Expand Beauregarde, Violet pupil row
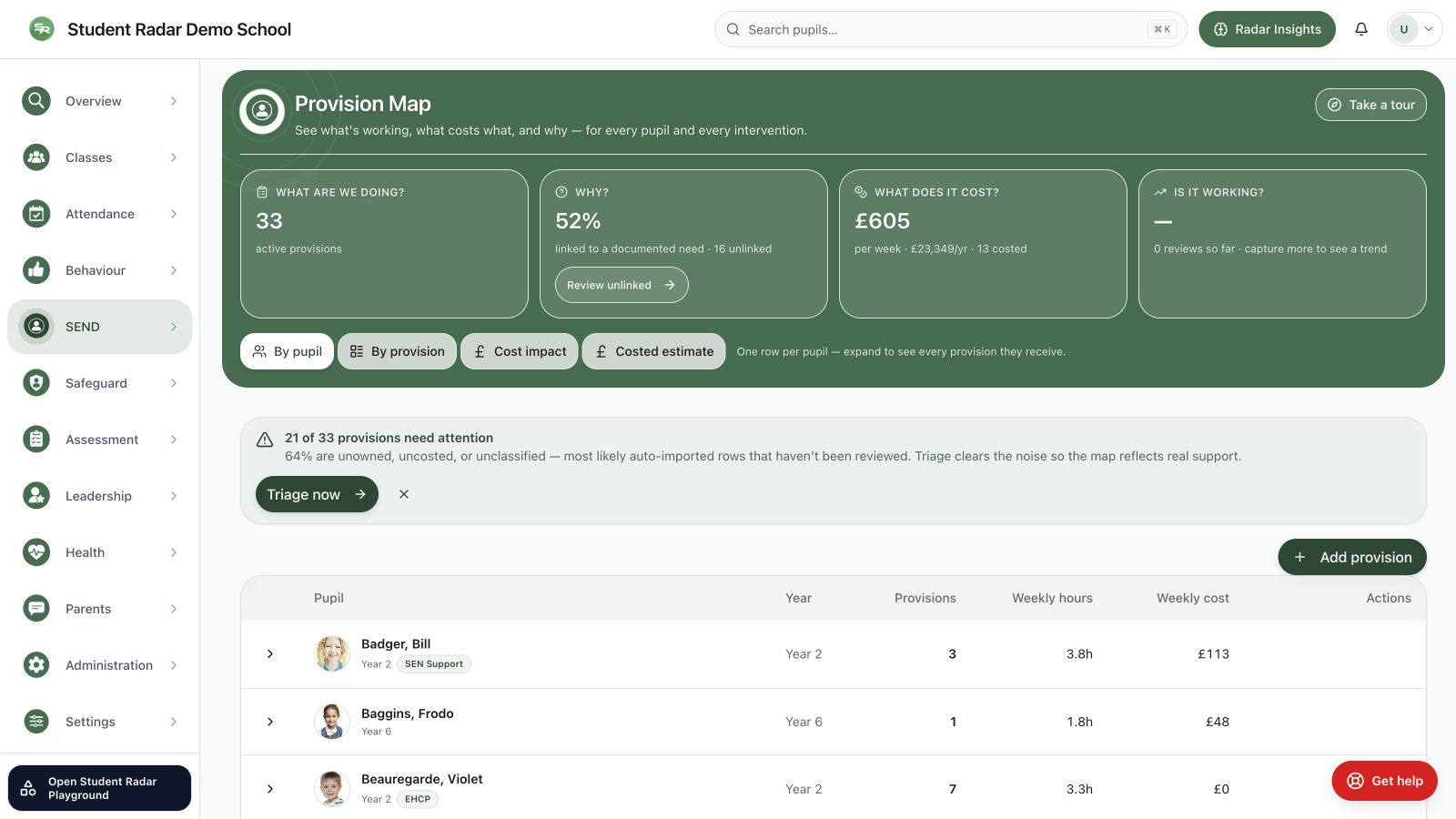Viewport: 1456px width, 819px height. [270, 789]
